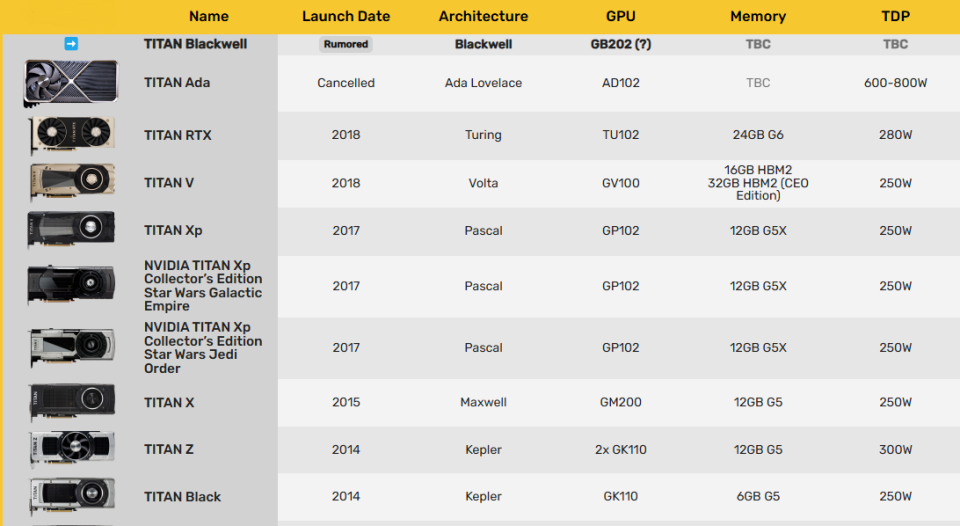Click the GM200 GPU cell
960x526 pixels.
click(621, 402)
